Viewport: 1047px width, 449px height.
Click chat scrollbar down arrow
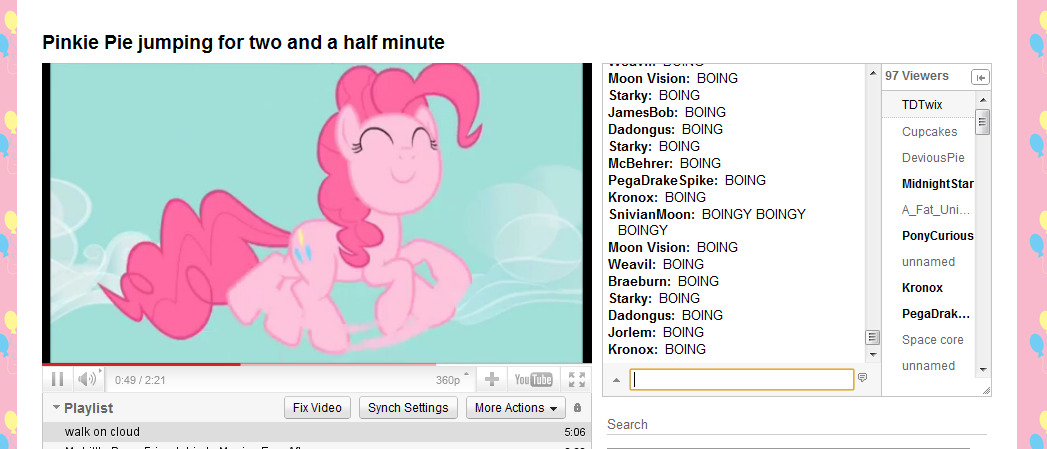pos(872,355)
